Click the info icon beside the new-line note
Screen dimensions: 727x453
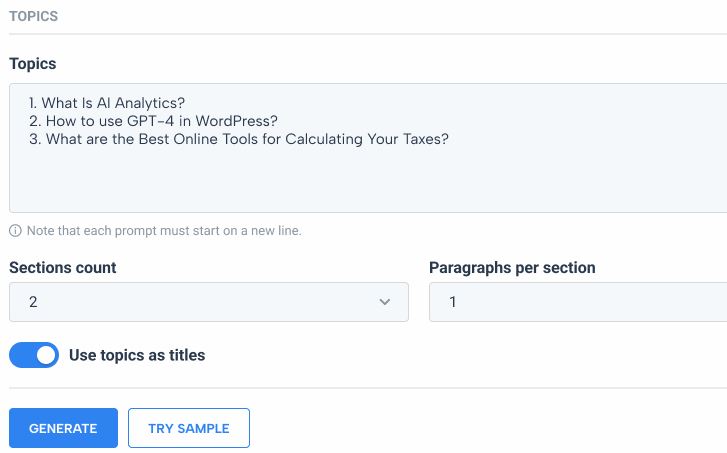coord(15,230)
